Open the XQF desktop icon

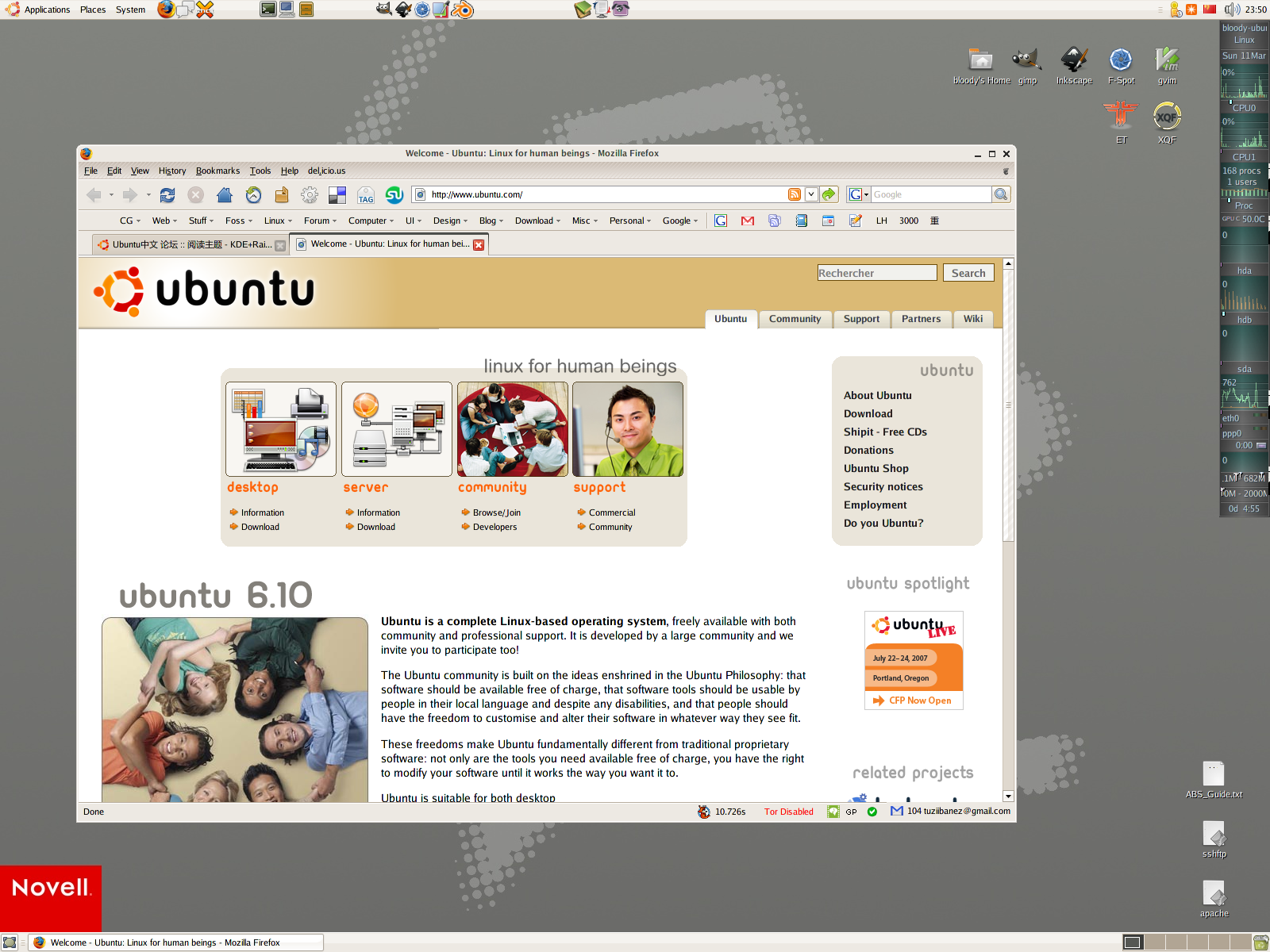click(x=1167, y=123)
